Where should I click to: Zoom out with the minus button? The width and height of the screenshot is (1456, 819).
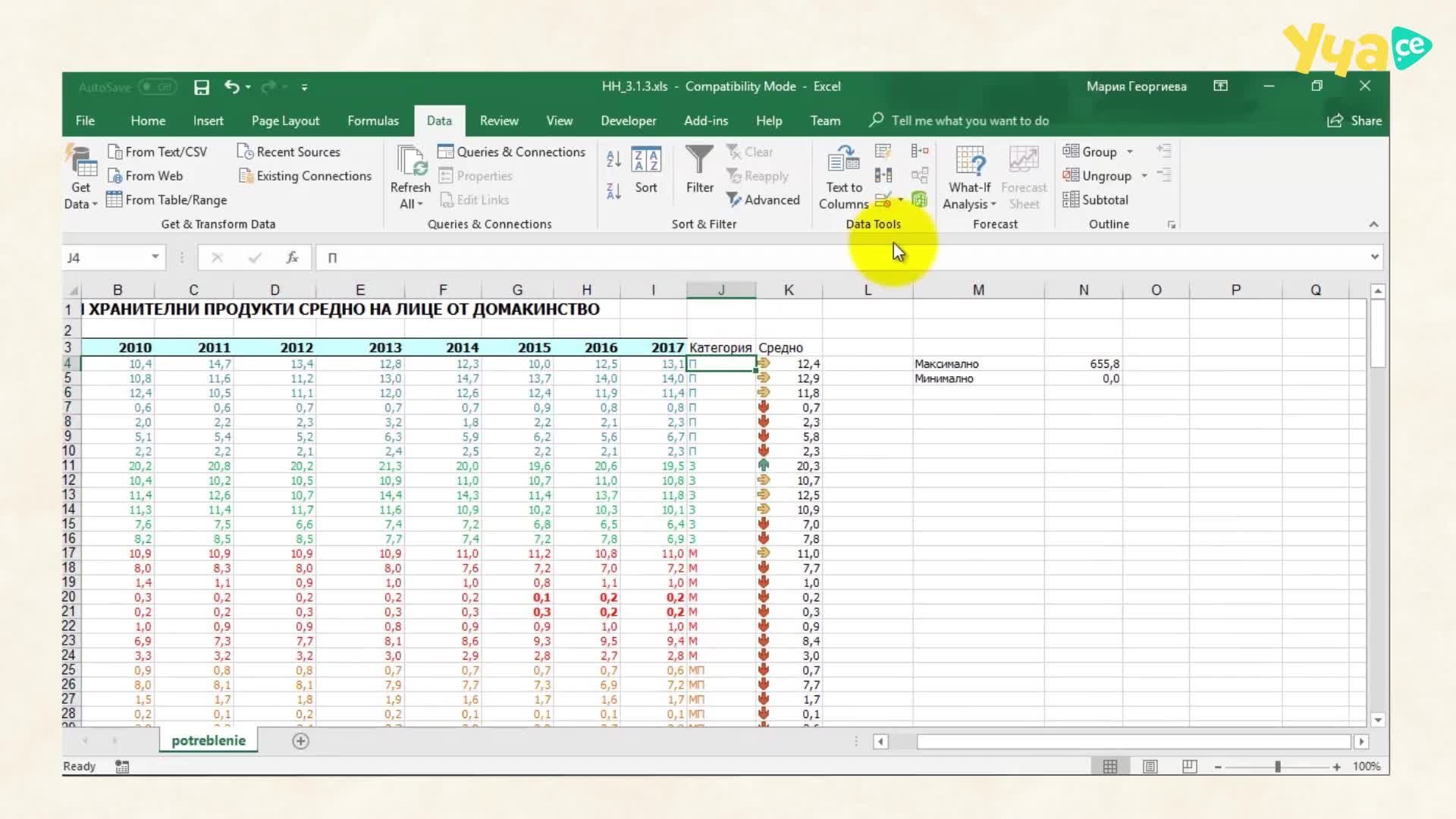click(1218, 767)
